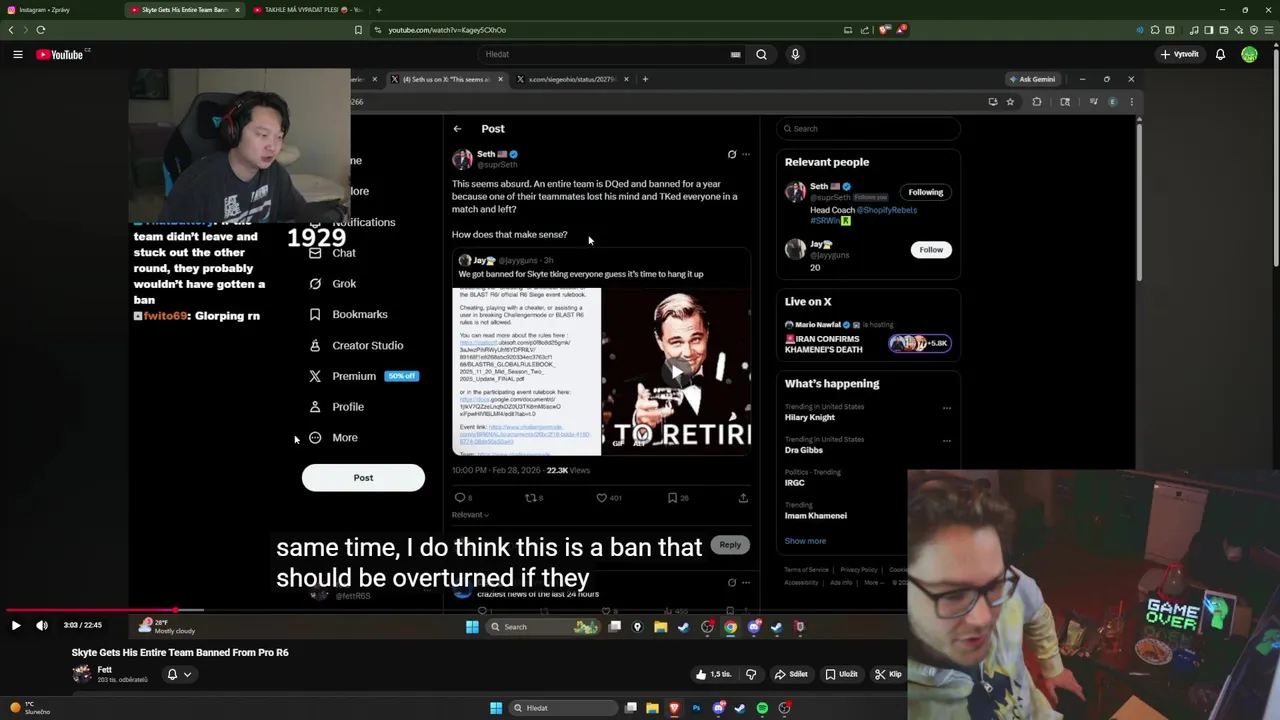Like the video with thumbs up
Screen dimensions: 1280x720
coord(715,674)
